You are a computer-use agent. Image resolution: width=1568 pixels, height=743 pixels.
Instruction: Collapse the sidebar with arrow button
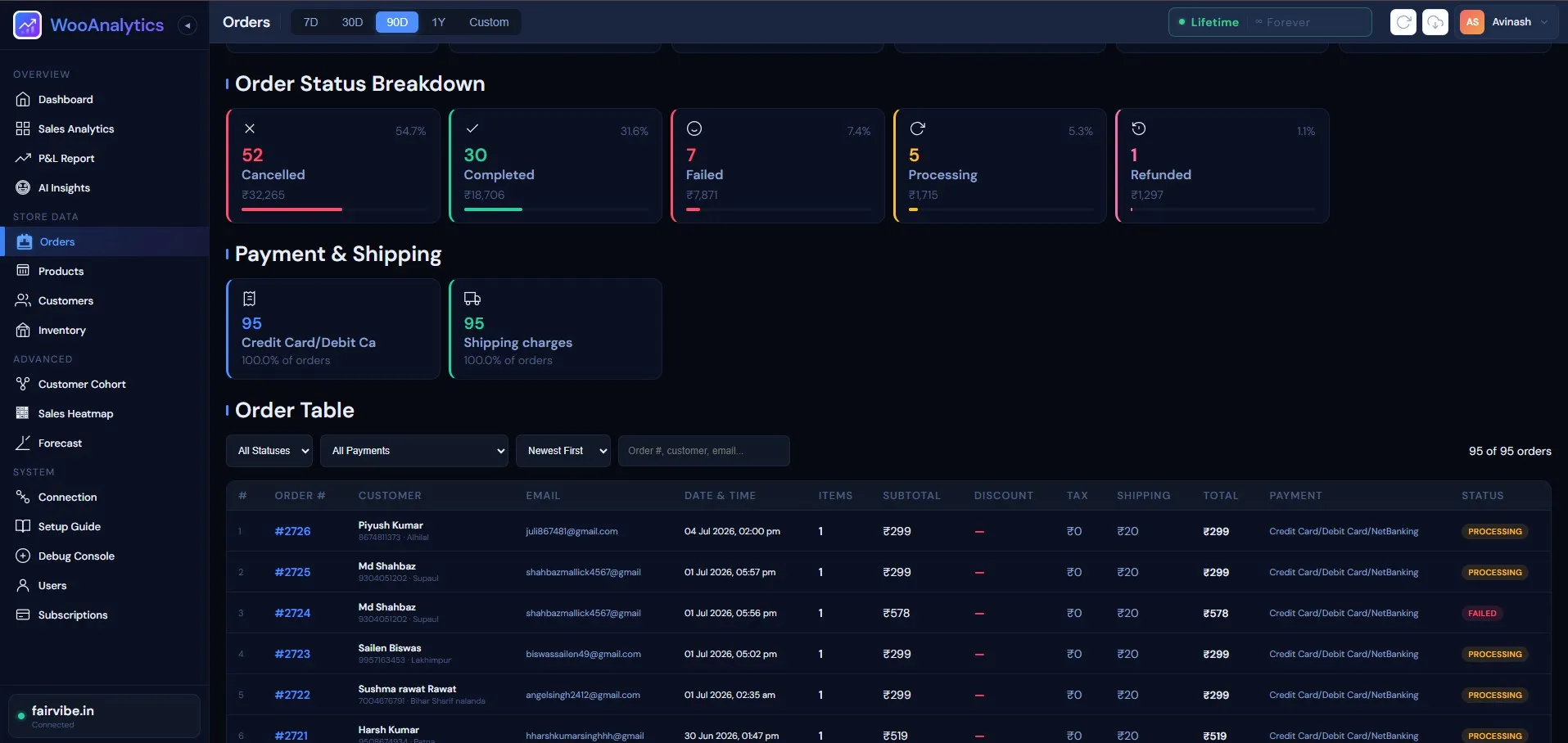(188, 25)
